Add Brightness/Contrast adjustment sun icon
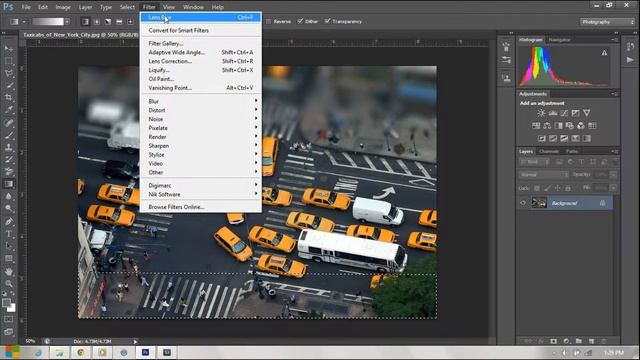Image resolution: width=640 pixels, height=360 pixels. 541,113
